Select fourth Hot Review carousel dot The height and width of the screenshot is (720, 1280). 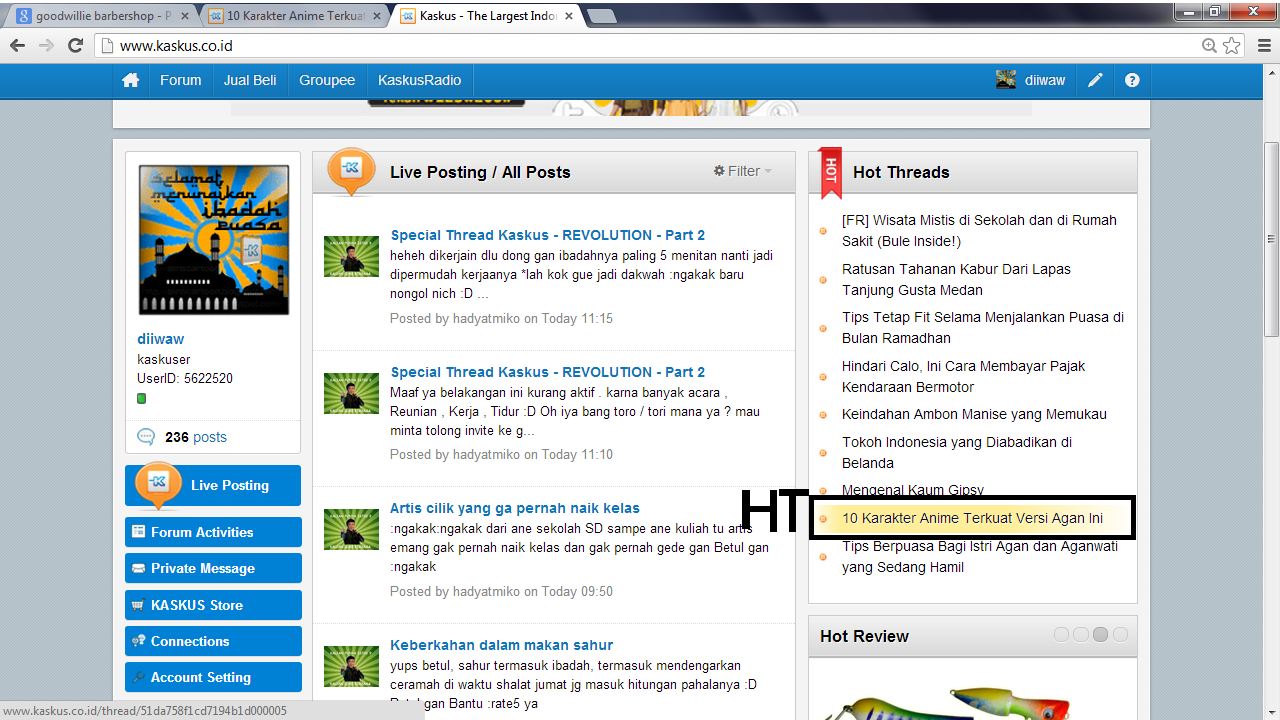[1120, 635]
